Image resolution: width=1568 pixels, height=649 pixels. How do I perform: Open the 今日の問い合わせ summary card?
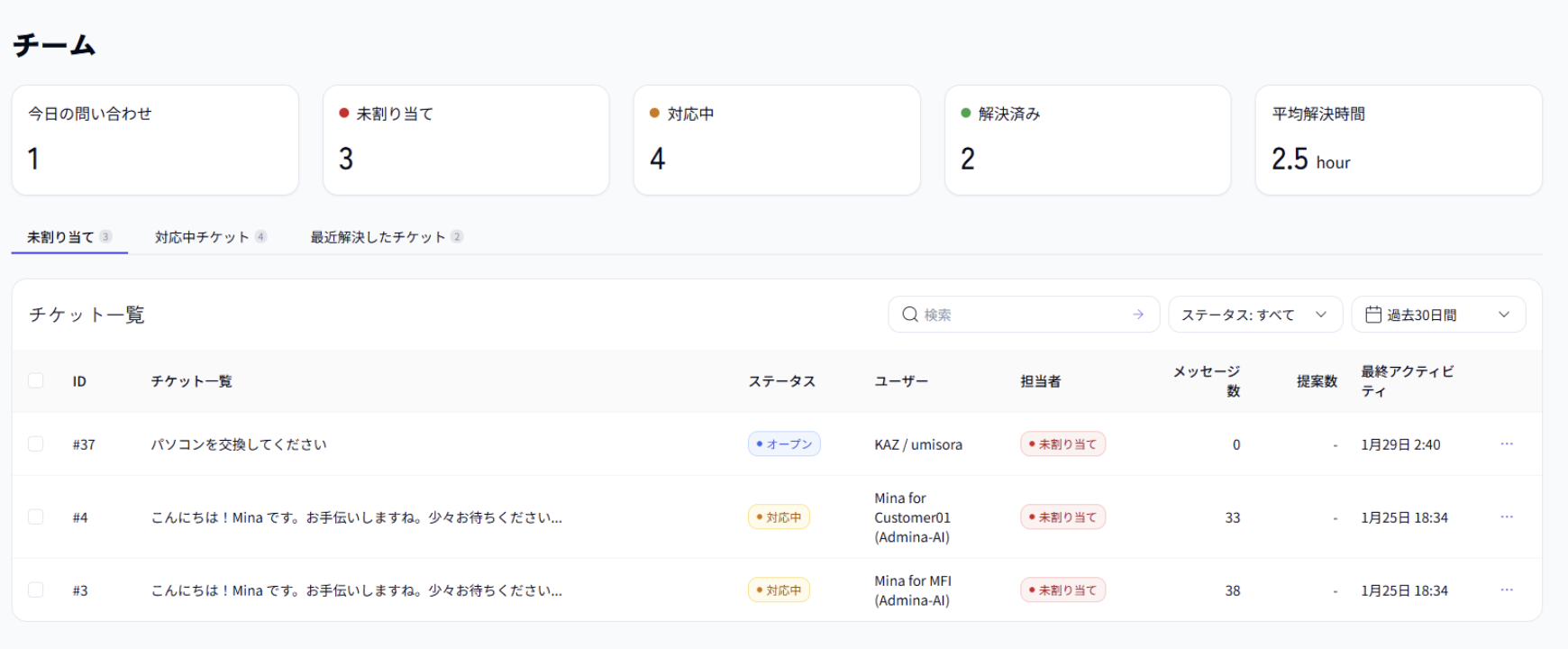coord(155,140)
